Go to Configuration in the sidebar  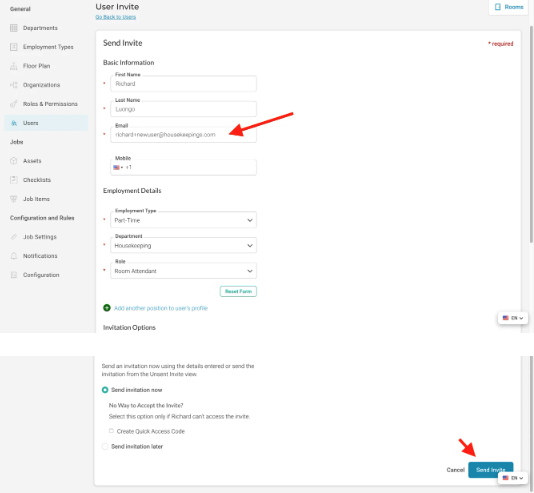click(41, 275)
